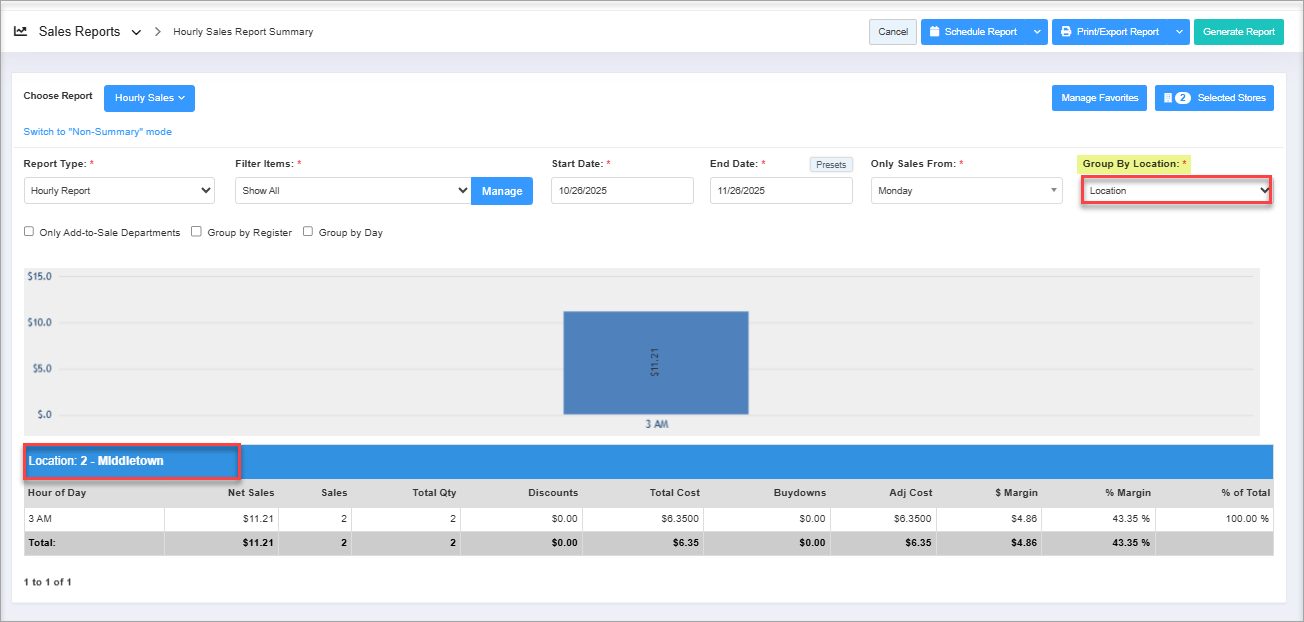Expand the Sales Reports chevron menu

[x=136, y=32]
